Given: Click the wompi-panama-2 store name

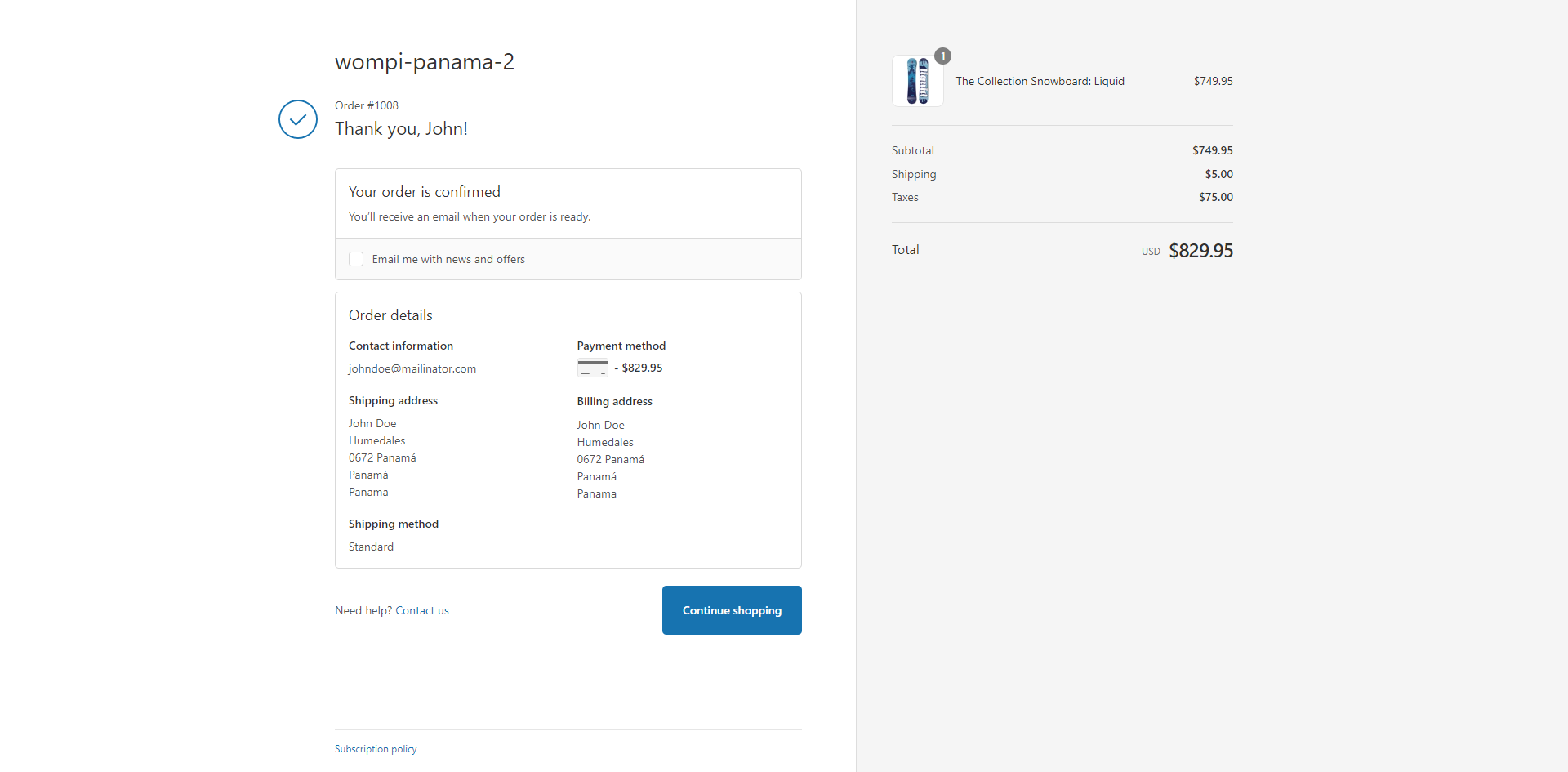Looking at the screenshot, I should point(425,61).
